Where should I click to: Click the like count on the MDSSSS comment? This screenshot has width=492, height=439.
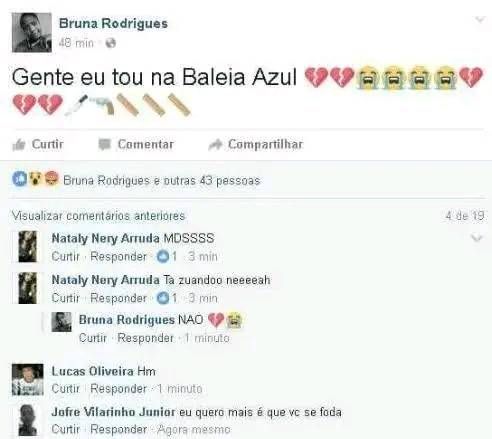[x=167, y=257]
